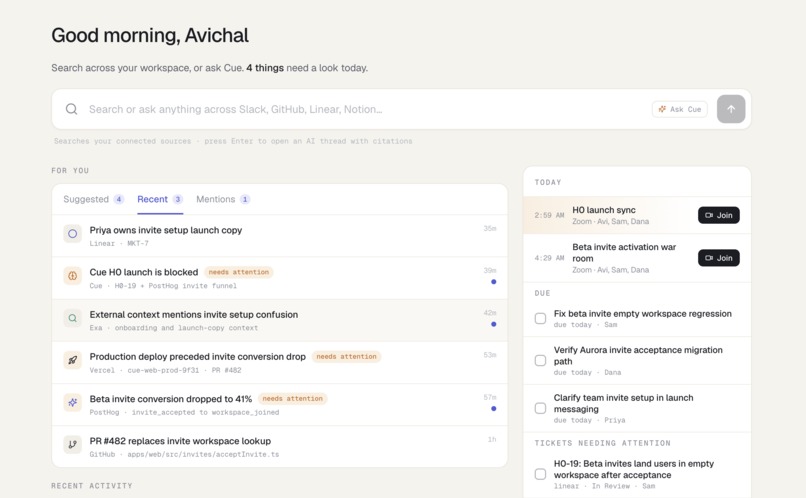Check off Fix beta invite empty workspace regression
The height and width of the screenshot is (498, 806).
tap(540, 319)
